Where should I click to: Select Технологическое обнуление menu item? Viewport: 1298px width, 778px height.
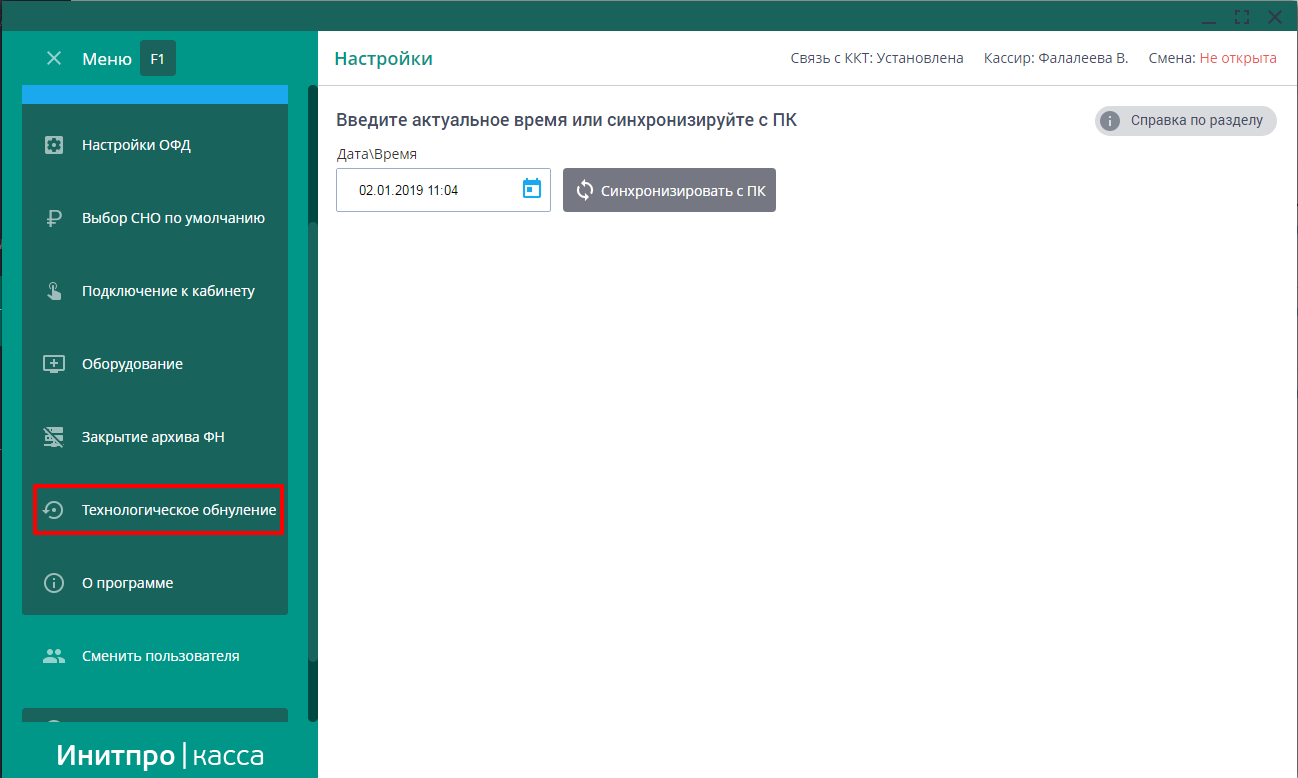[x=159, y=510]
